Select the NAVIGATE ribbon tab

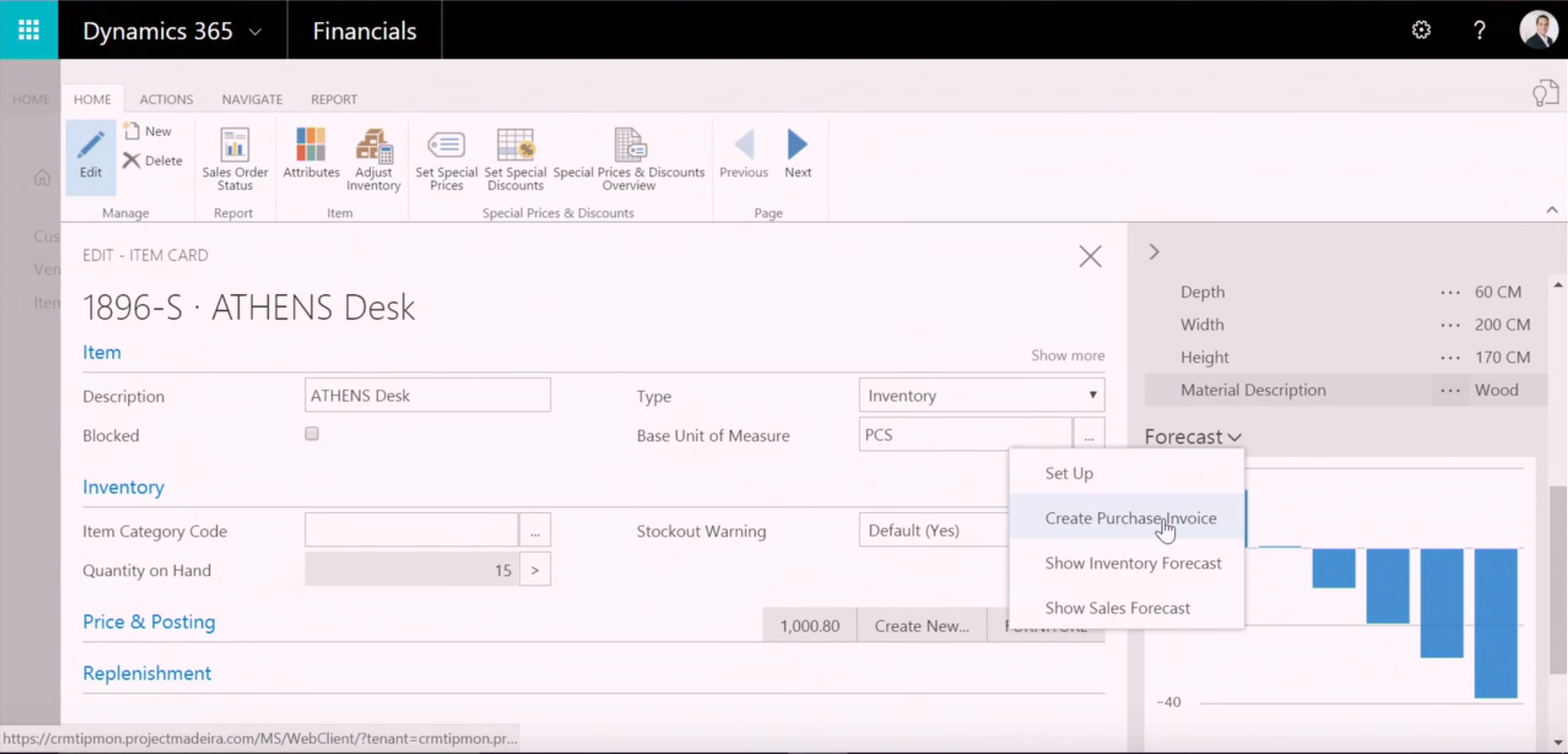pyautogui.click(x=252, y=99)
